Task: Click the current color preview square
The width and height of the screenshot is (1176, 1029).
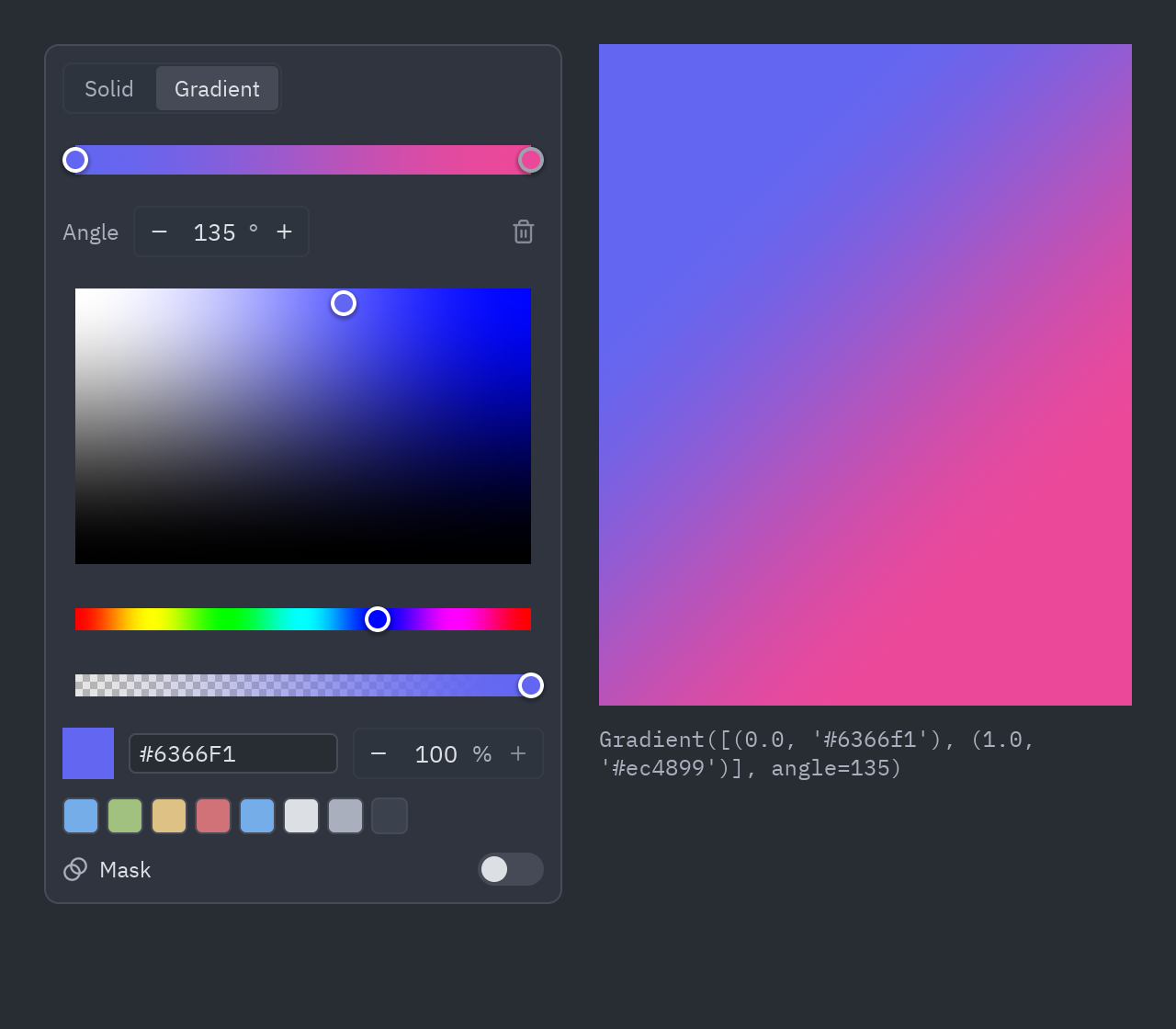Action: (88, 753)
